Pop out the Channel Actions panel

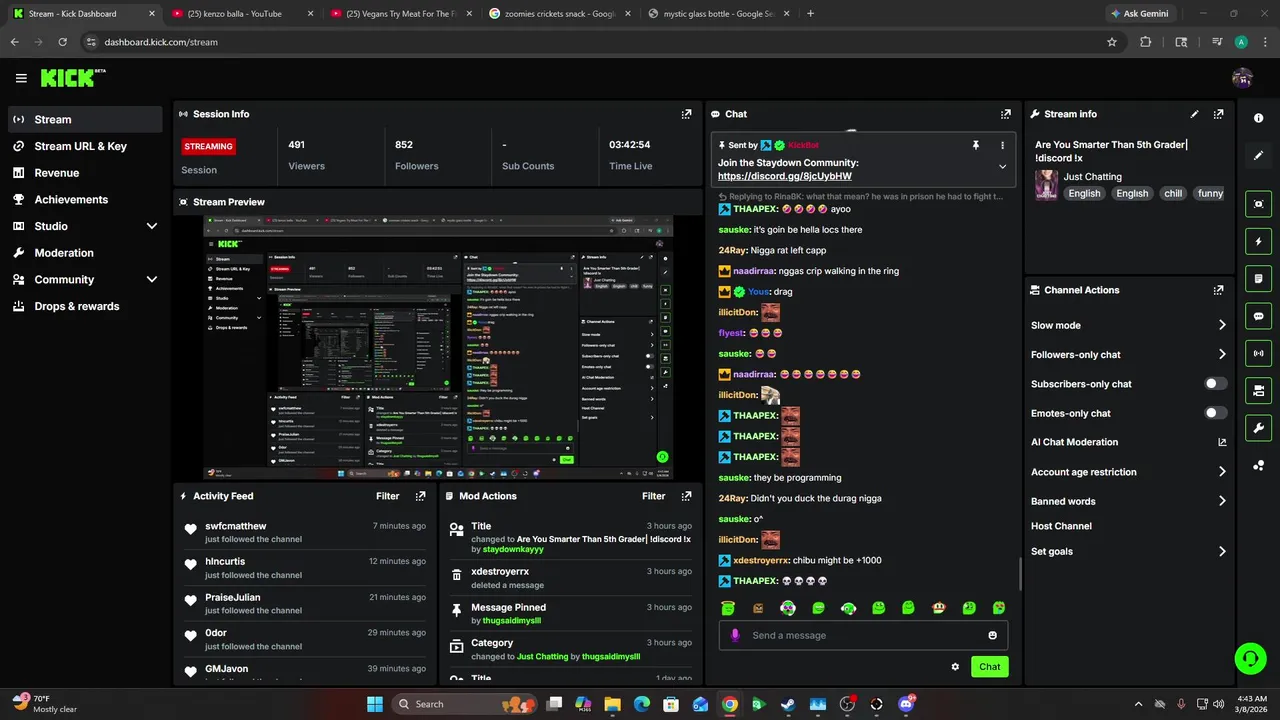[1218, 290]
